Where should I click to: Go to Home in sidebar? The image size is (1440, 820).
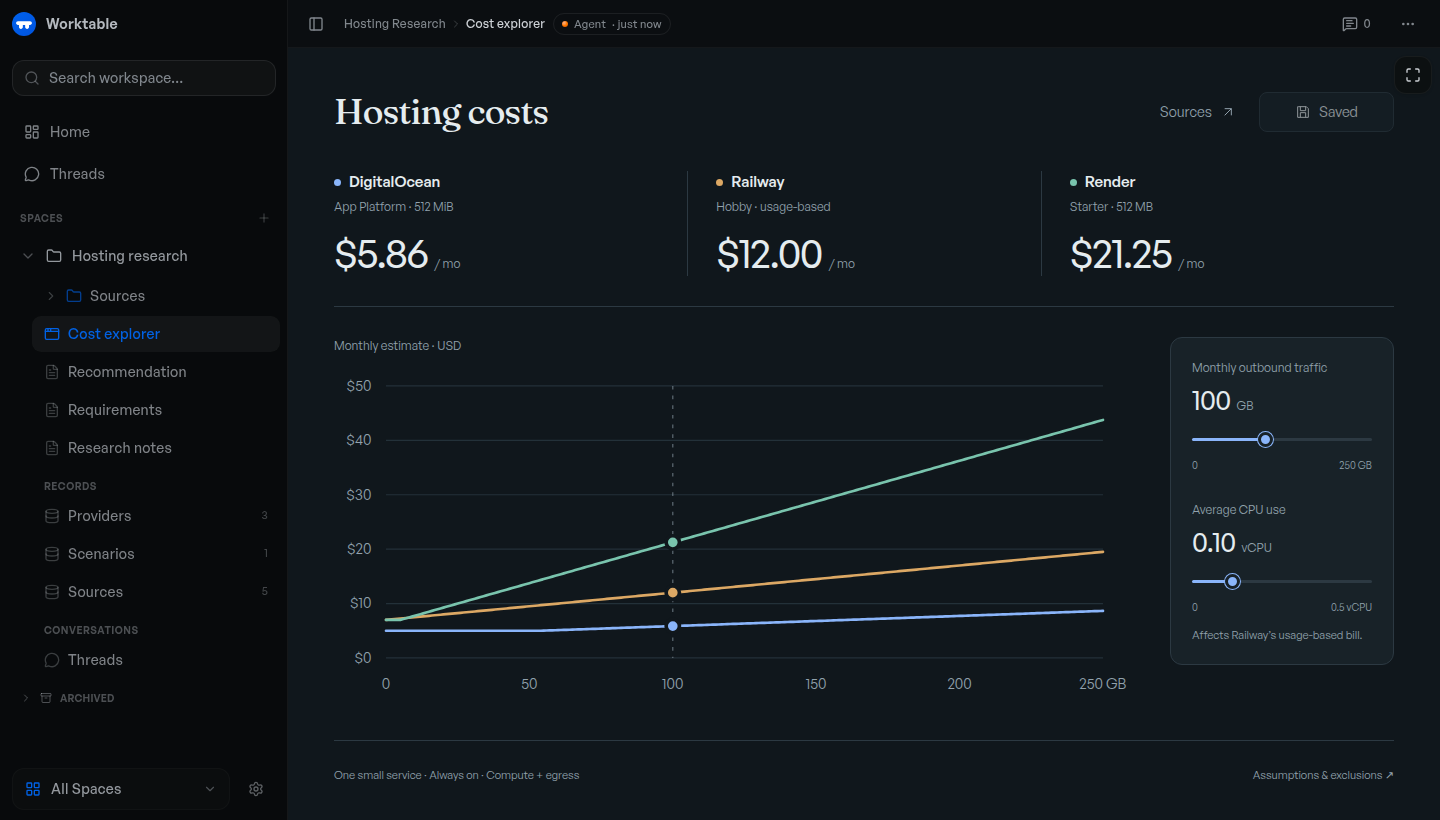[144, 132]
